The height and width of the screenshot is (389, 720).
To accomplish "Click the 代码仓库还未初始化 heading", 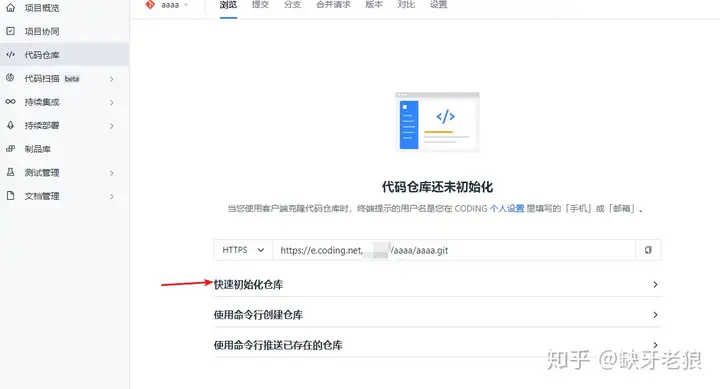I will tap(437, 187).
